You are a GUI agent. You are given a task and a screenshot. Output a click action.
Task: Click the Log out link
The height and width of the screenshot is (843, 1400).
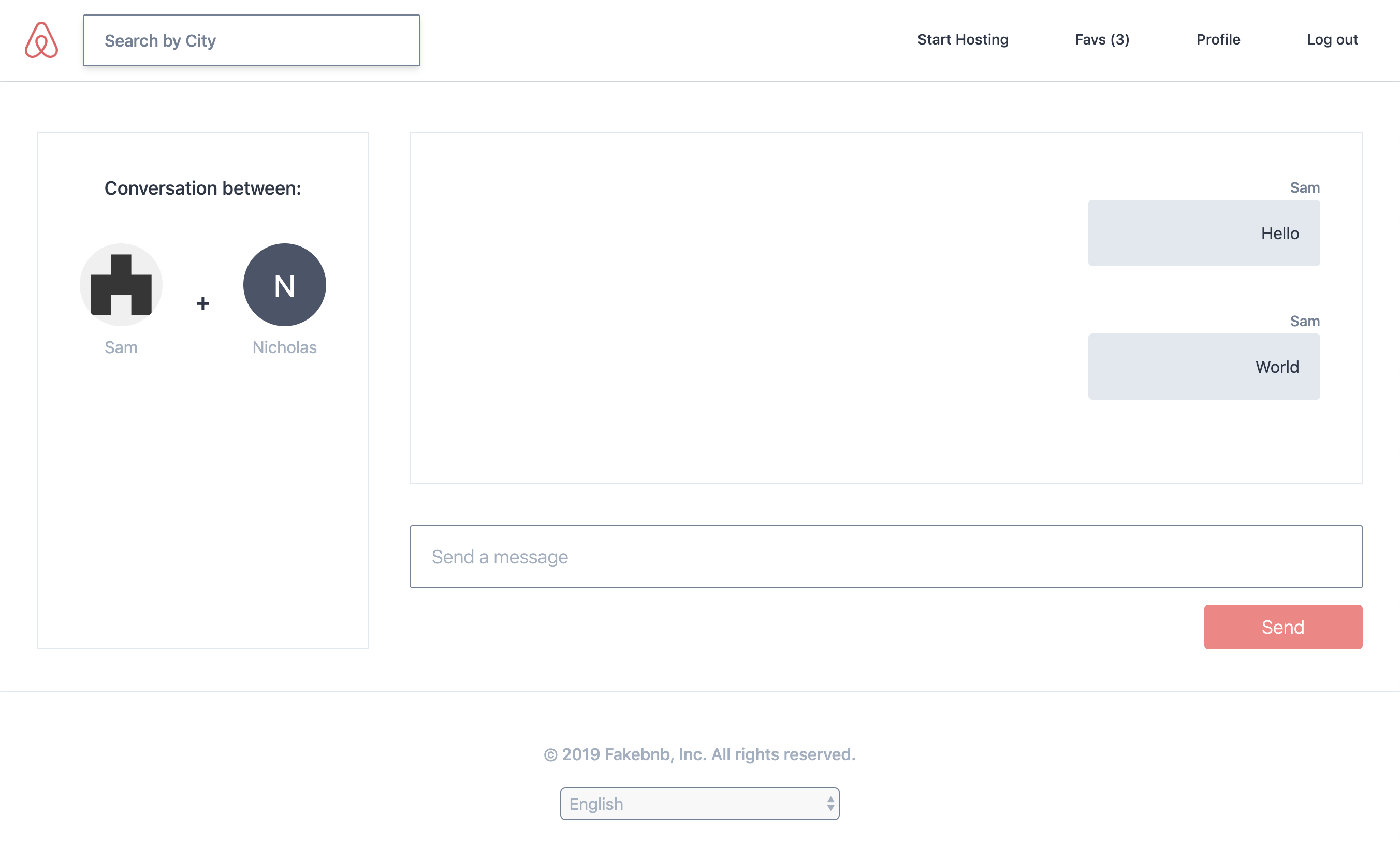click(x=1332, y=40)
